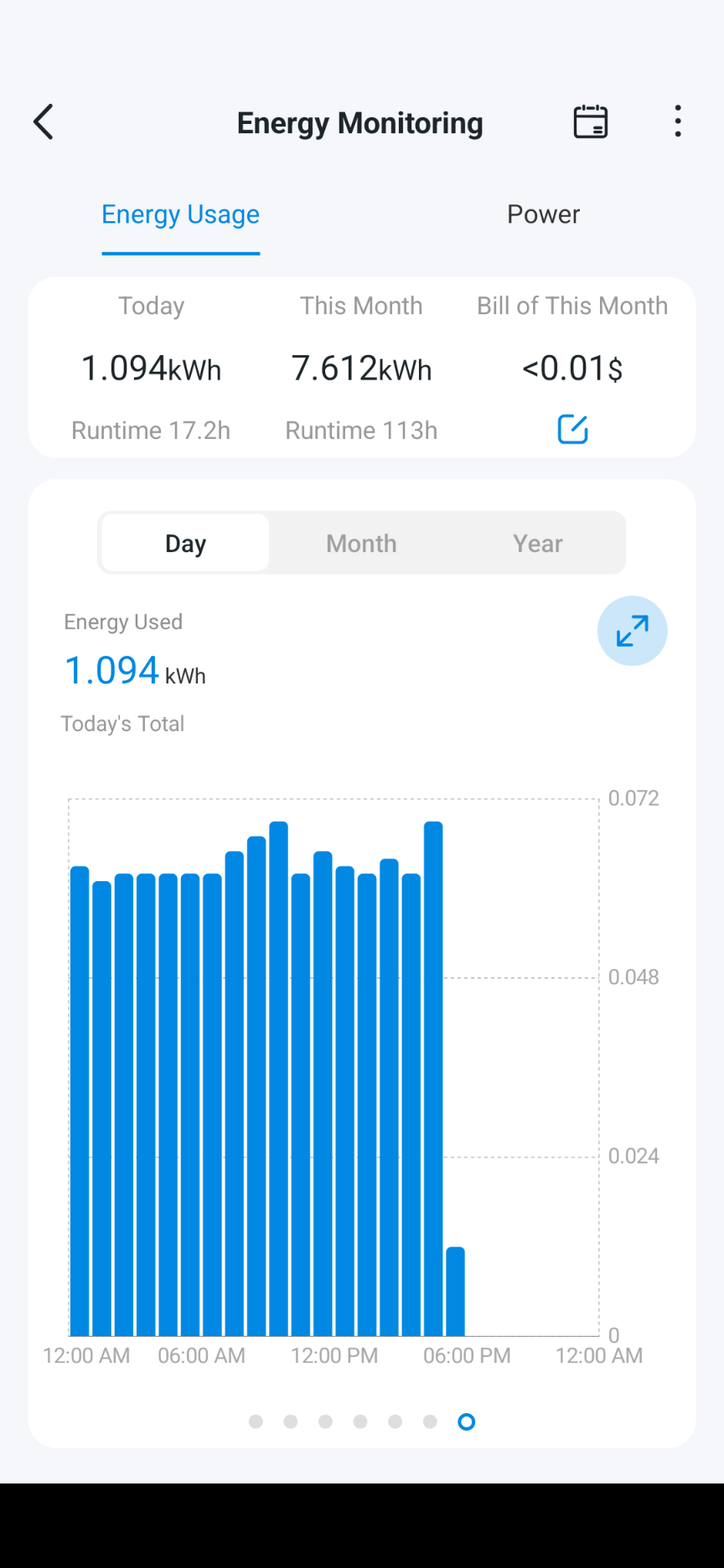The width and height of the screenshot is (724, 1568).
Task: Open the calendar date picker icon
Action: coord(591,122)
